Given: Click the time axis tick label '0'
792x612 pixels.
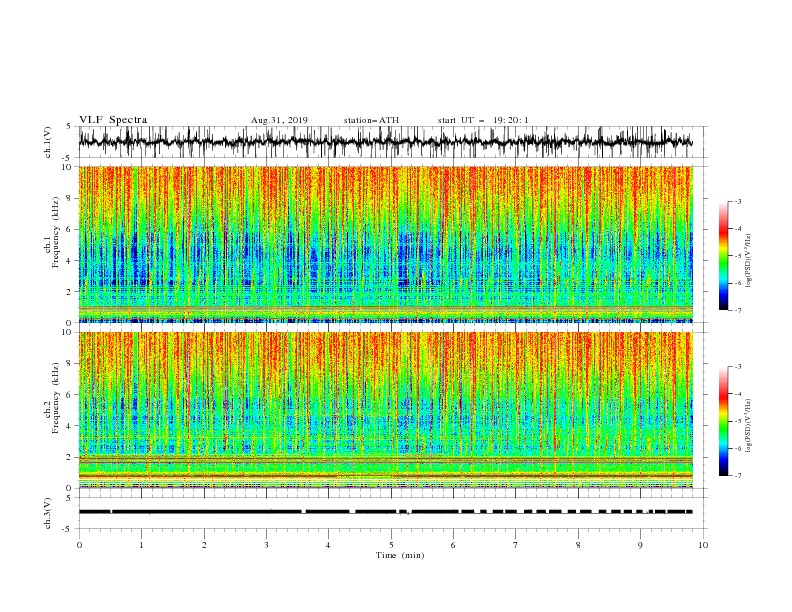Looking at the screenshot, I should (79, 545).
